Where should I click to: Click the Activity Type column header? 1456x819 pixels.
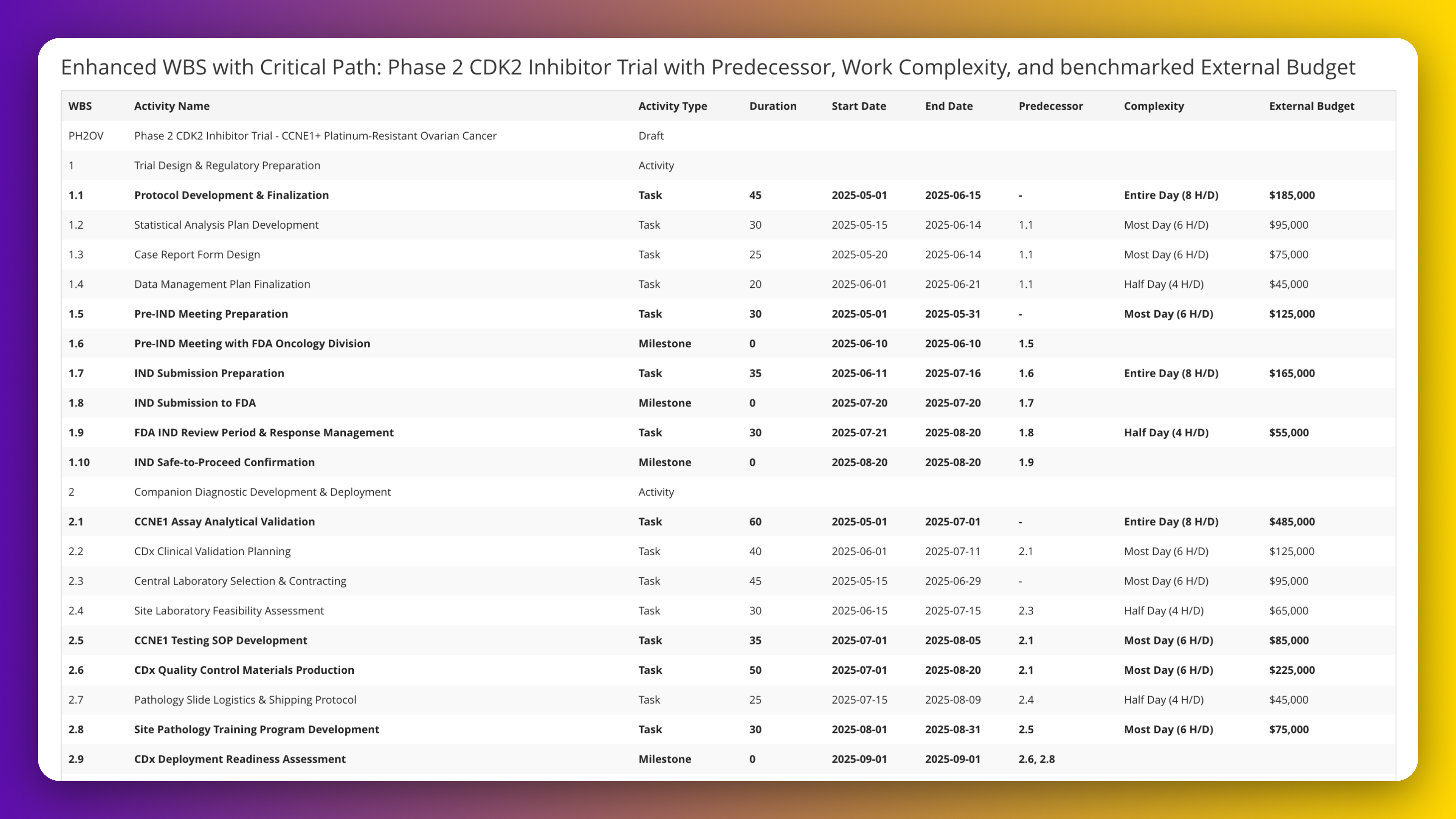[672, 106]
